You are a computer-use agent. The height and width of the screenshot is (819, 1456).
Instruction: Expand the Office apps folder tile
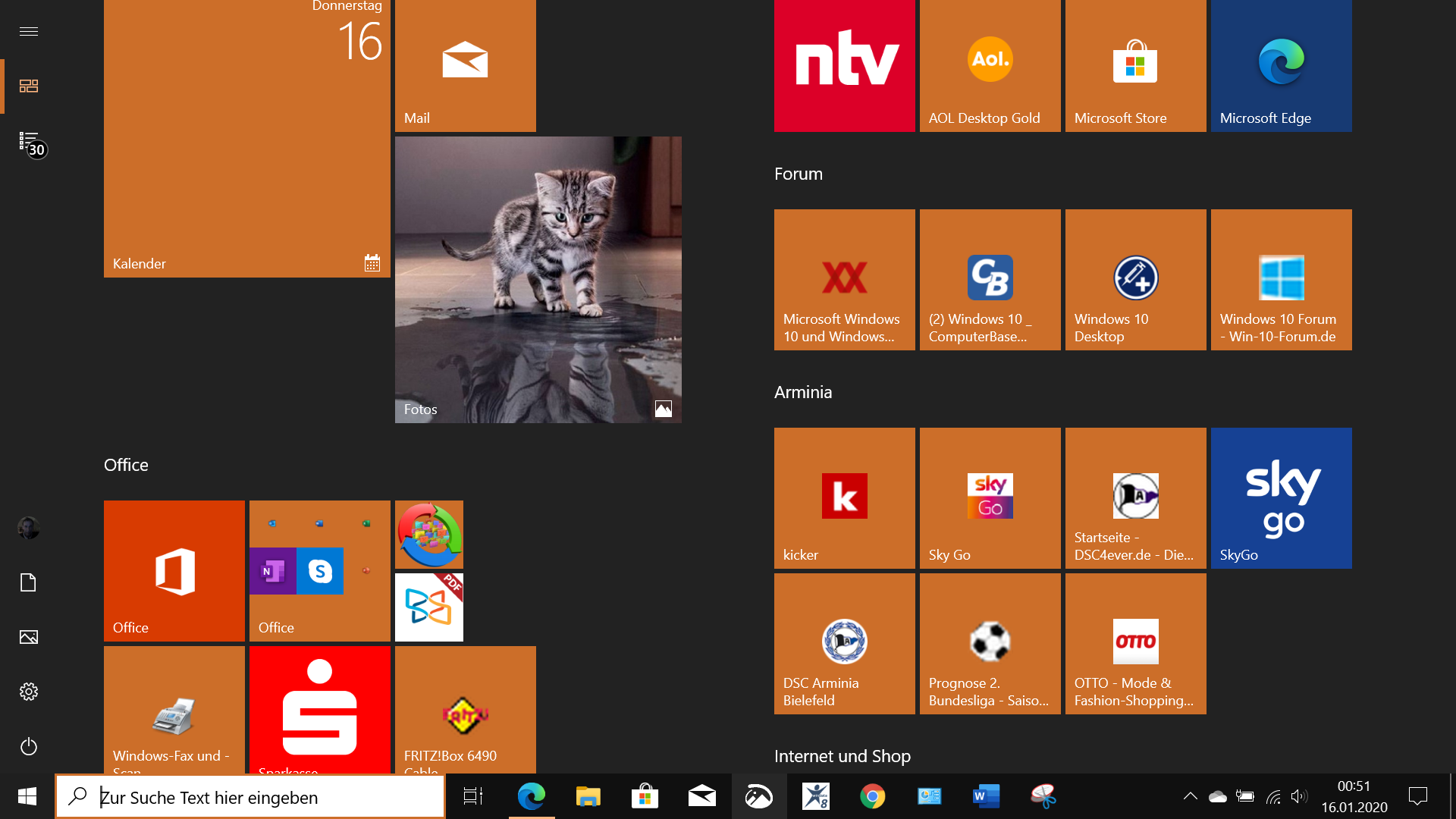tap(319, 570)
